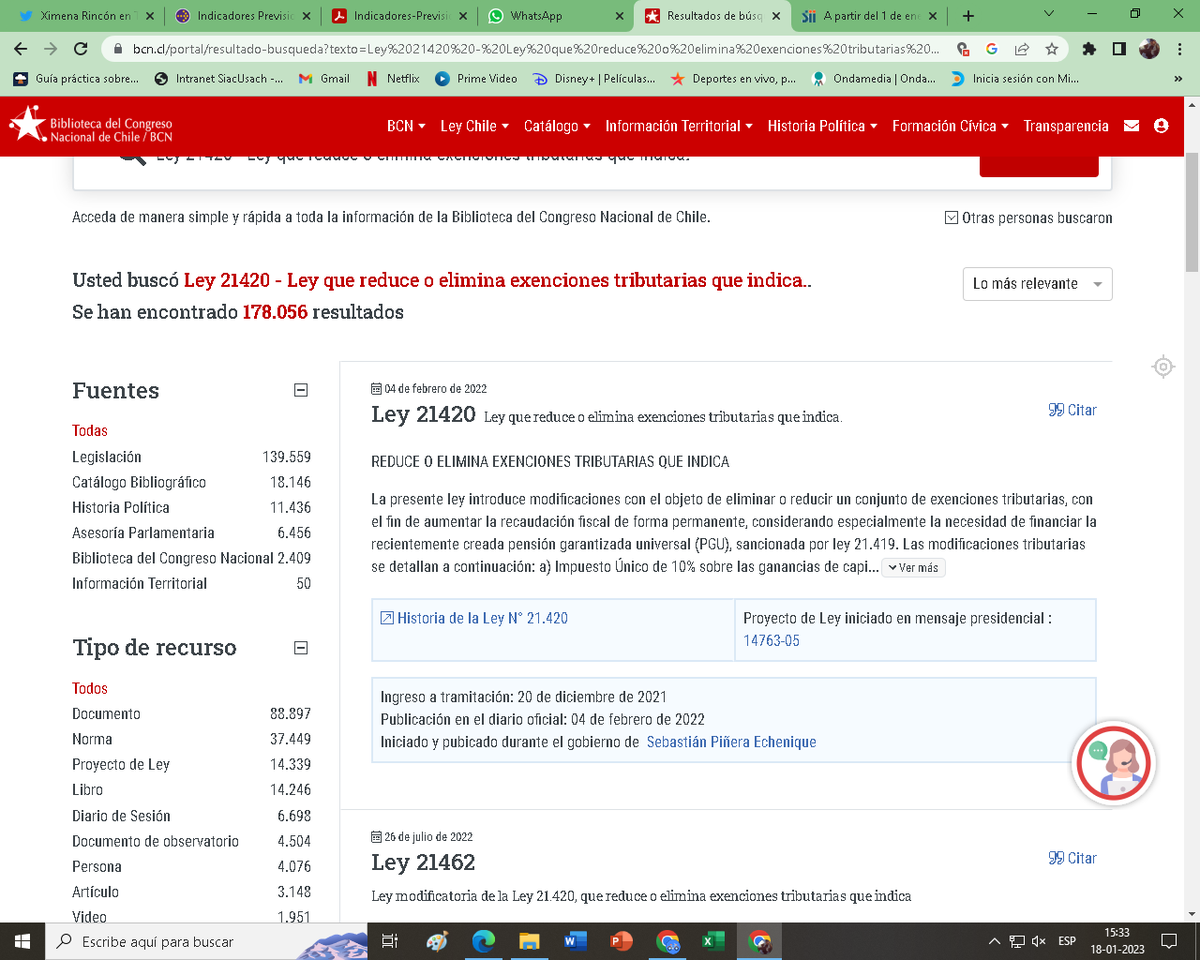Cite Ley 21462 with Citar
Image resolution: width=1200 pixels, height=960 pixels.
[1072, 858]
